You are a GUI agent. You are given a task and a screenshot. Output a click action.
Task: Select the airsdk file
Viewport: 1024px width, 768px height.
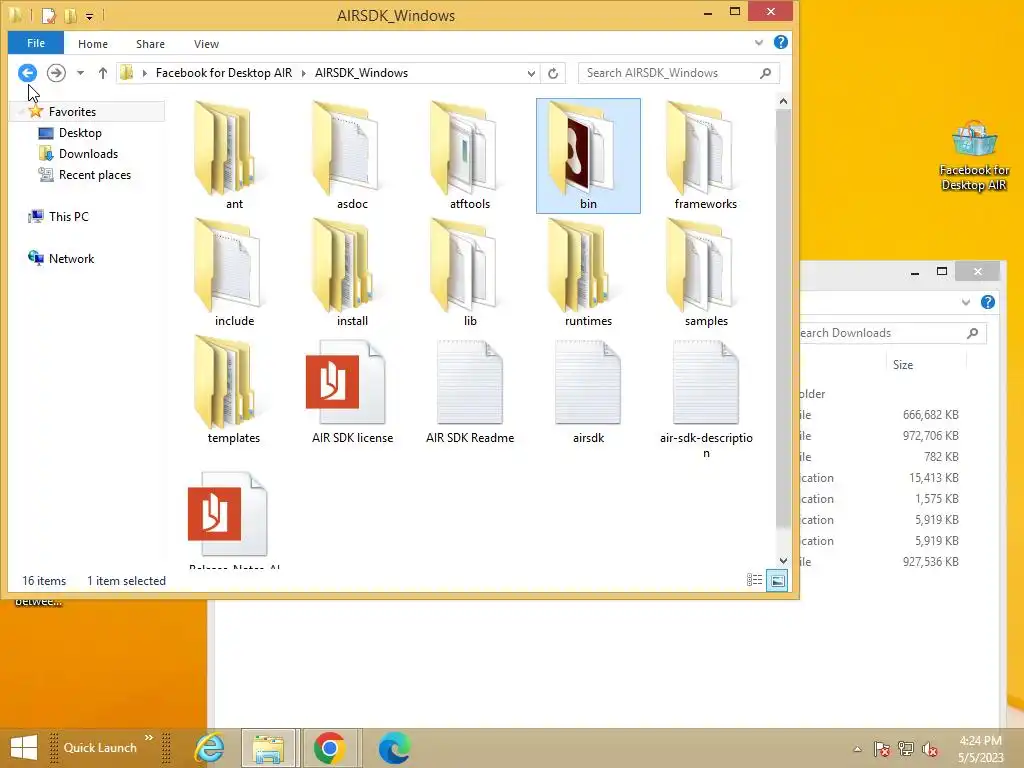tap(588, 392)
